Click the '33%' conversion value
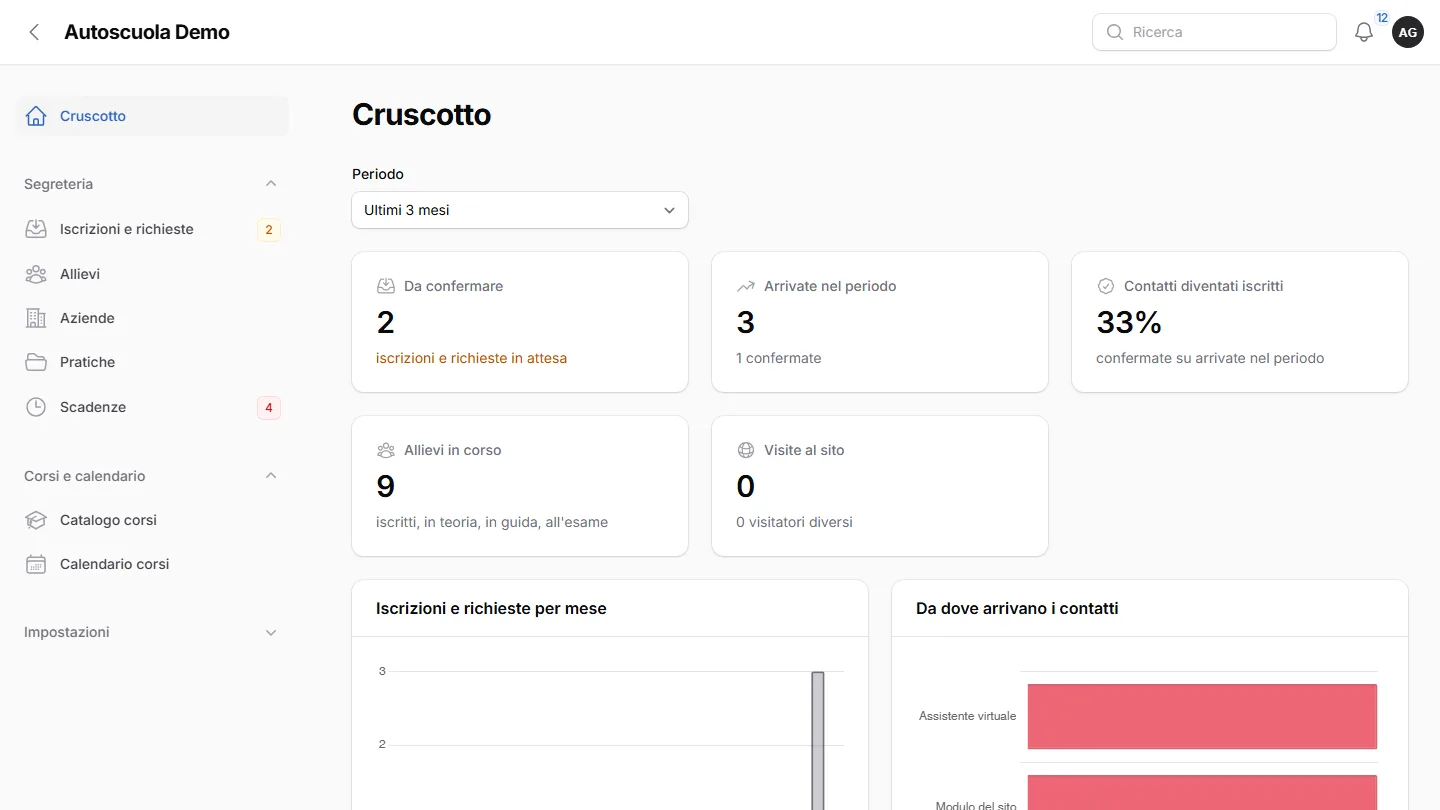 click(1129, 322)
